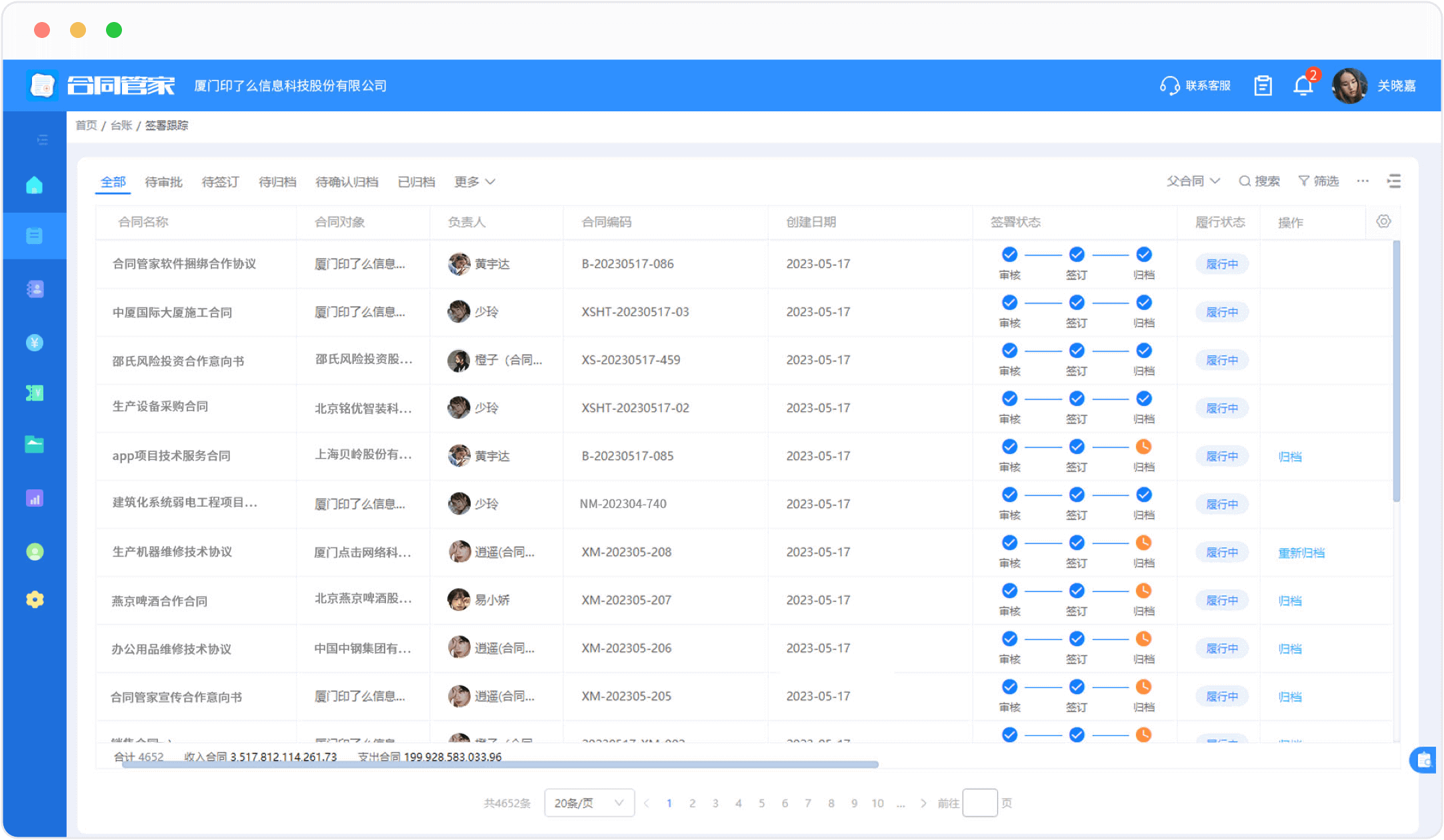Open the statistics chart icon in sidebar

tap(35, 498)
